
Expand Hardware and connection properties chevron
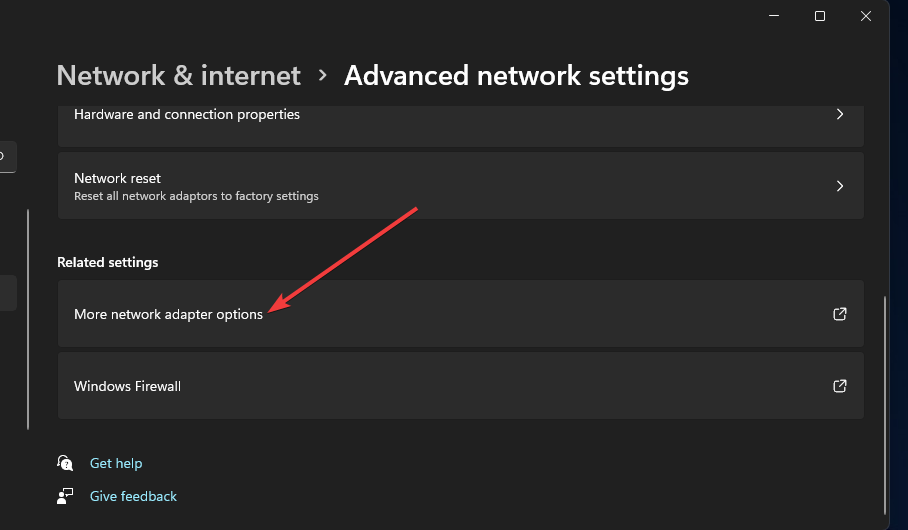[840, 115]
